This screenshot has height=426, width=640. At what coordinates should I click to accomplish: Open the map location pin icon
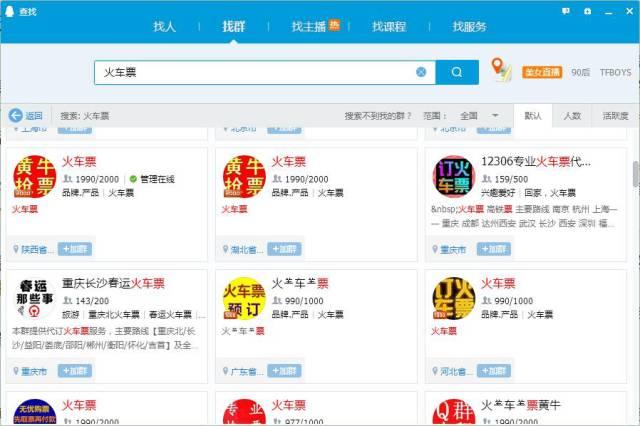tap(502, 70)
